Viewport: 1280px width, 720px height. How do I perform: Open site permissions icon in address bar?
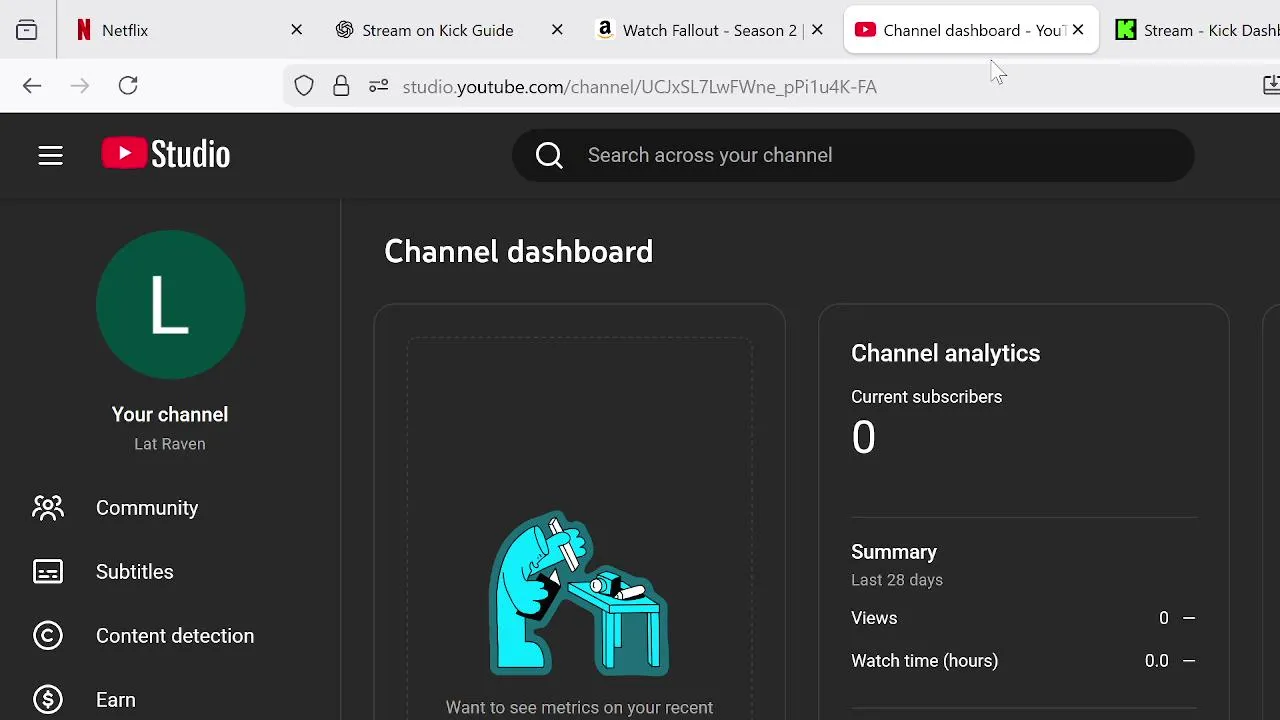pos(378,86)
